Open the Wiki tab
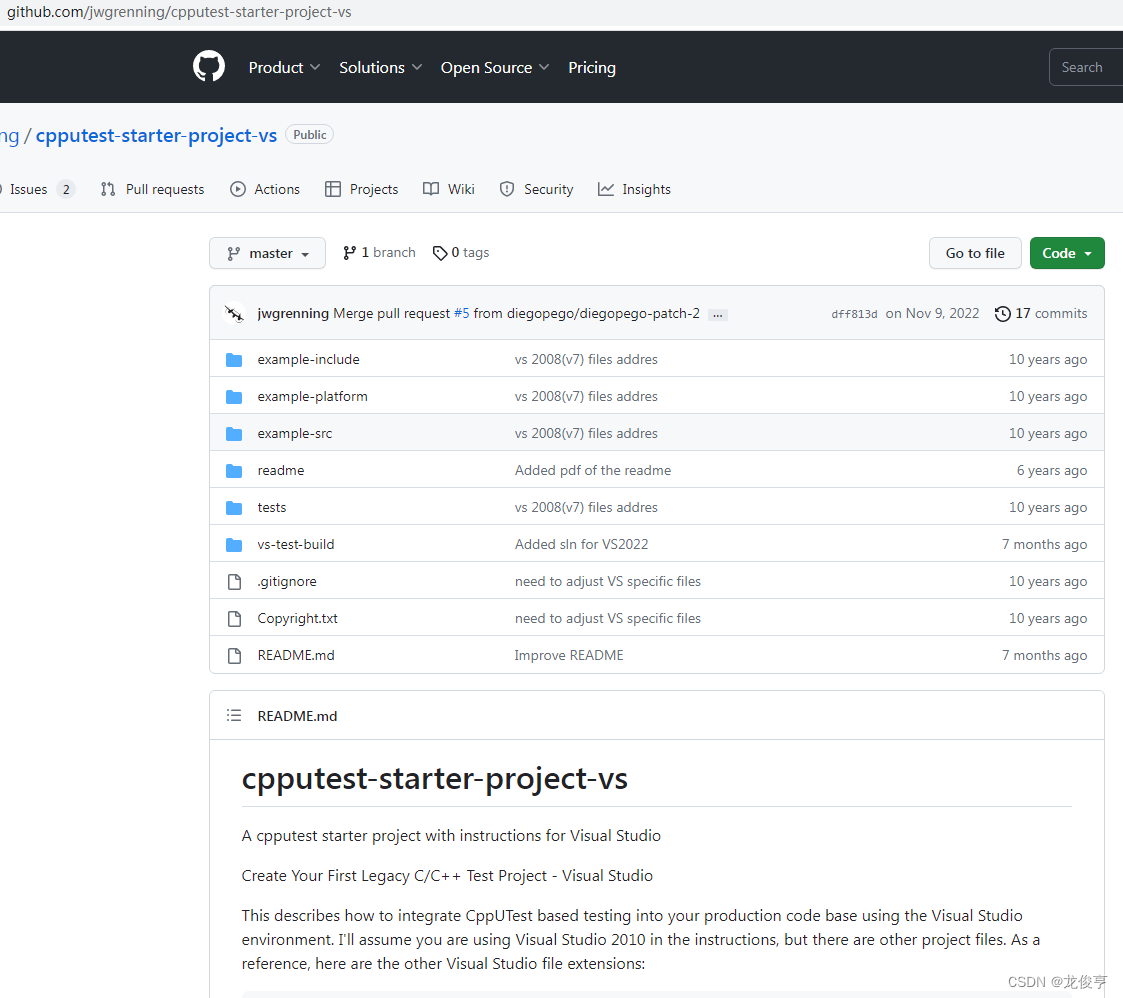Image resolution: width=1123 pixels, height=998 pixels. tap(449, 189)
